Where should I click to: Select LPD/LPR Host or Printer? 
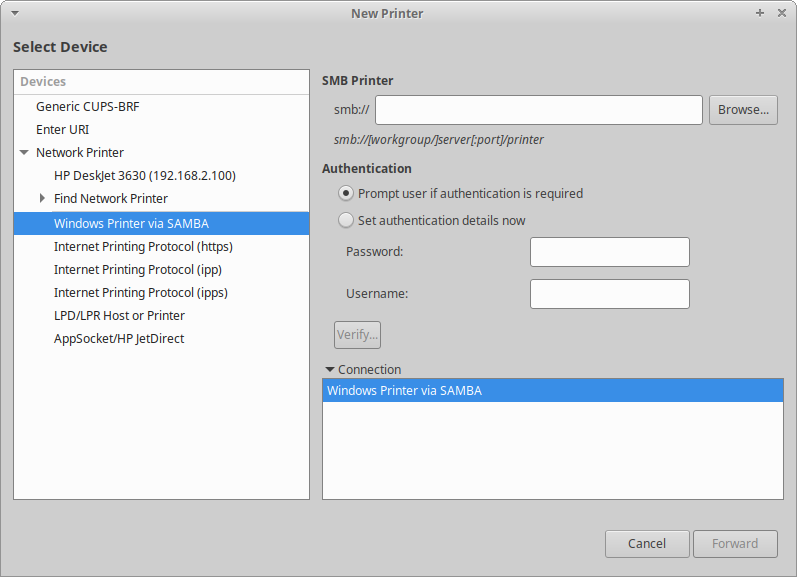pyautogui.click(x=119, y=315)
